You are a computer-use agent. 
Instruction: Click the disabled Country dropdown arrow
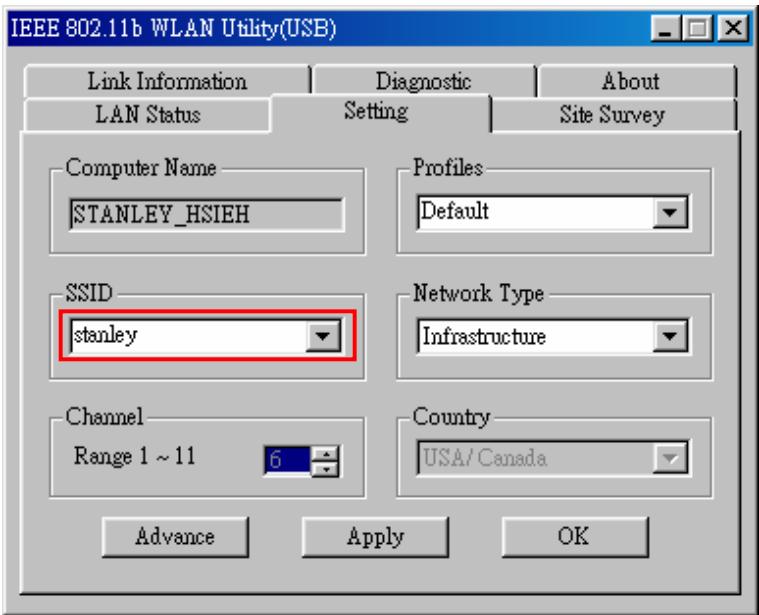tap(670, 458)
